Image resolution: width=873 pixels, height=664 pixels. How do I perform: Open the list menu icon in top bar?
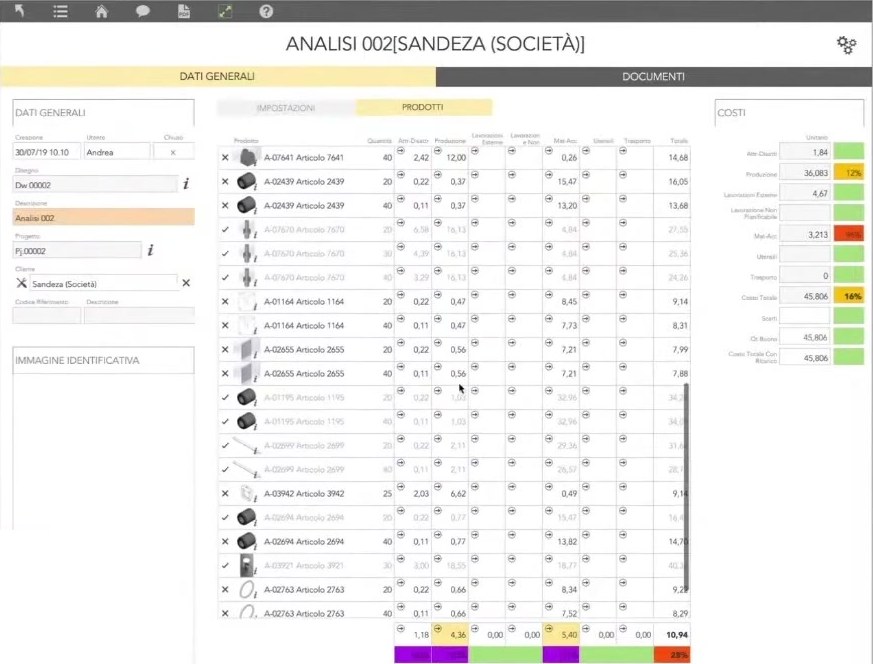[60, 11]
